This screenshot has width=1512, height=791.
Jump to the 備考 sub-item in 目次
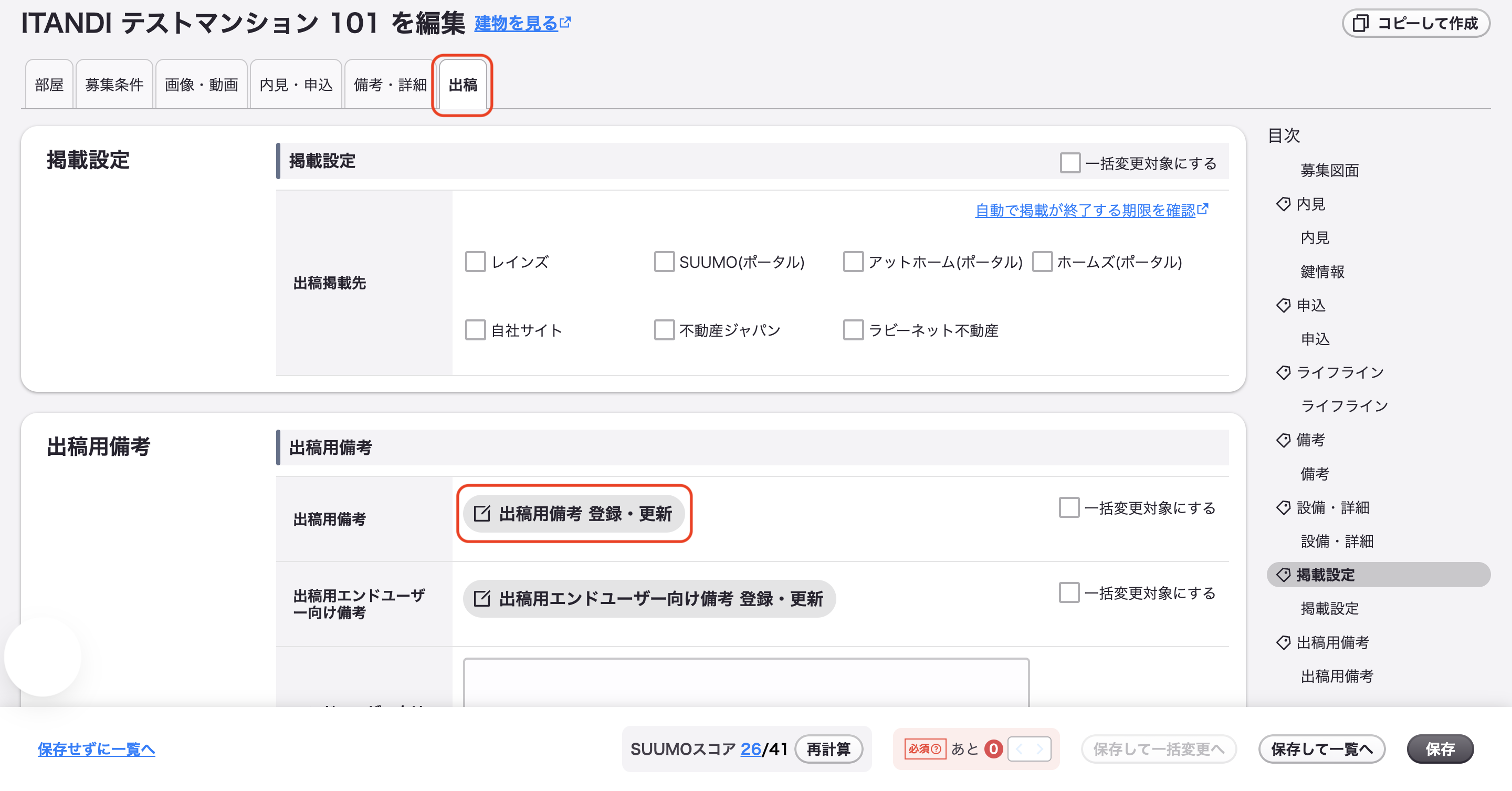coord(1315,474)
